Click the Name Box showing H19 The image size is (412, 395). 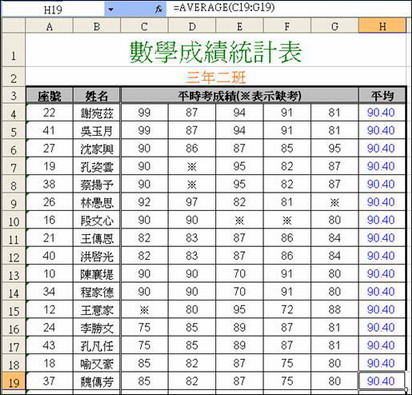coord(53,9)
